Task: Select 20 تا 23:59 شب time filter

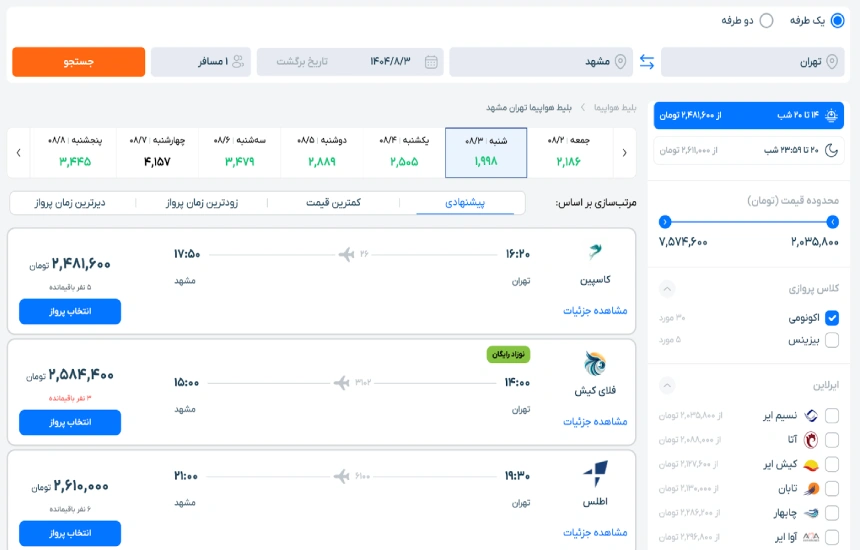Action: tap(749, 150)
